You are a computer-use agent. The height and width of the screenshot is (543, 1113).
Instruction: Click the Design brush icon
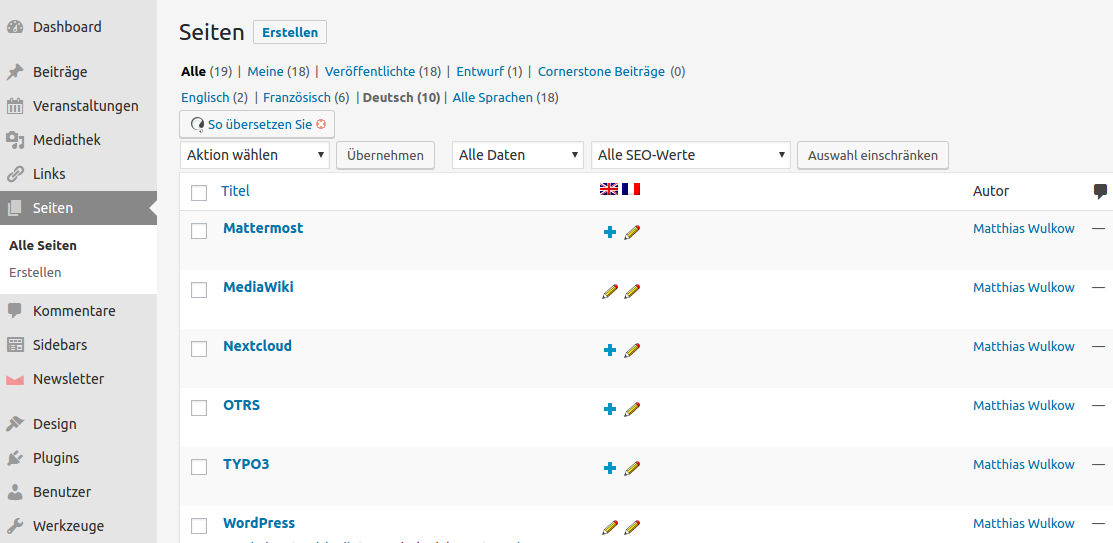(x=15, y=424)
